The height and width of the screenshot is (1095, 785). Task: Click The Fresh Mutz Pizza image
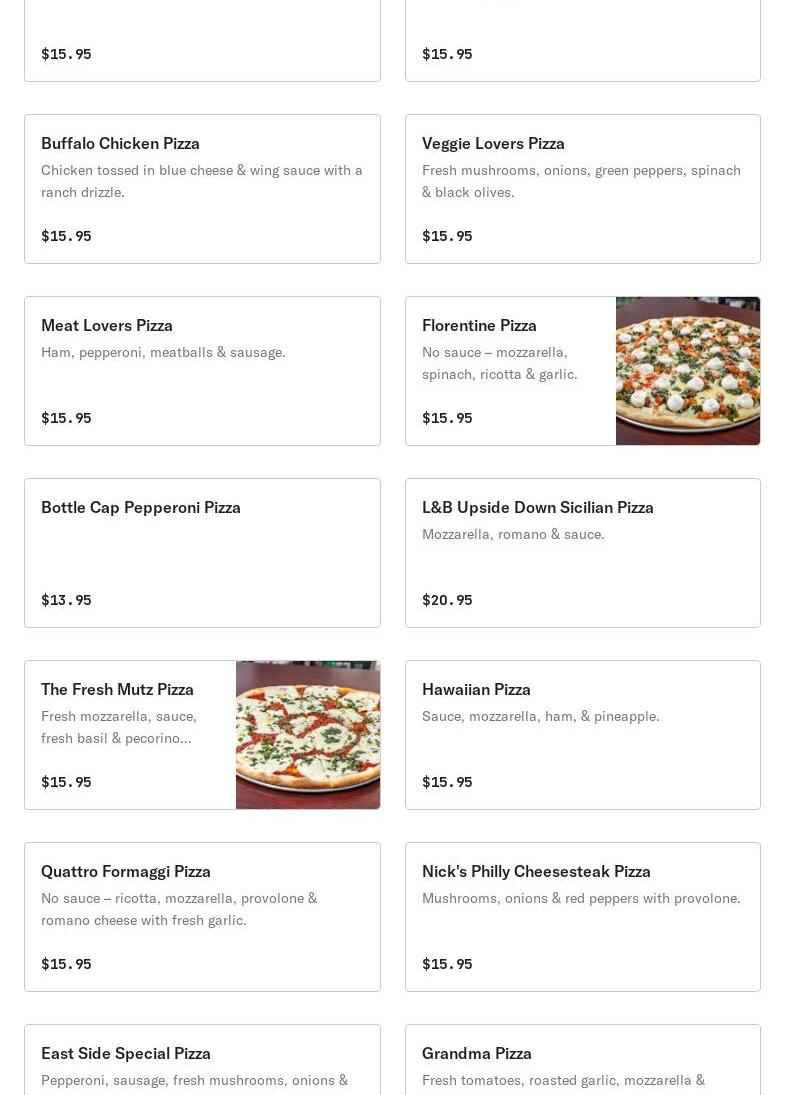click(307, 735)
